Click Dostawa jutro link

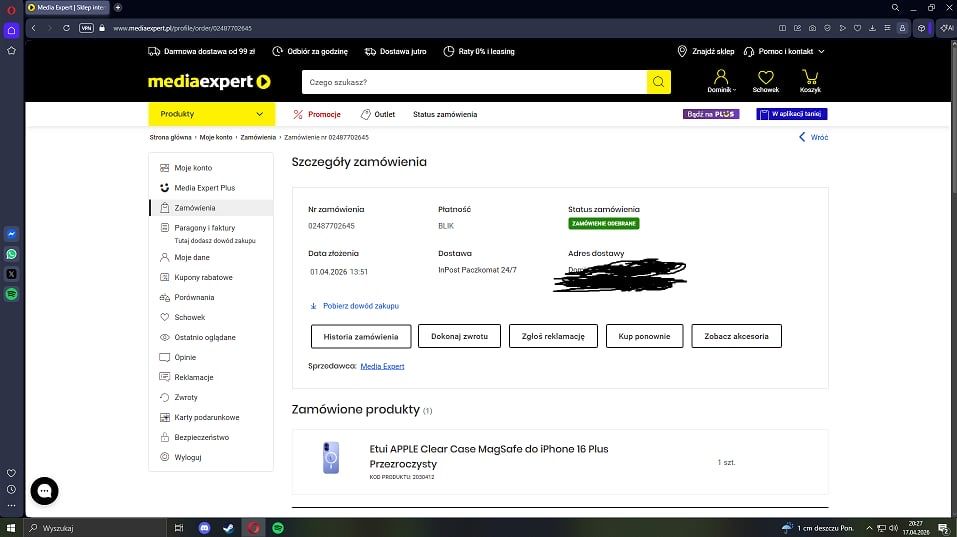point(395,51)
